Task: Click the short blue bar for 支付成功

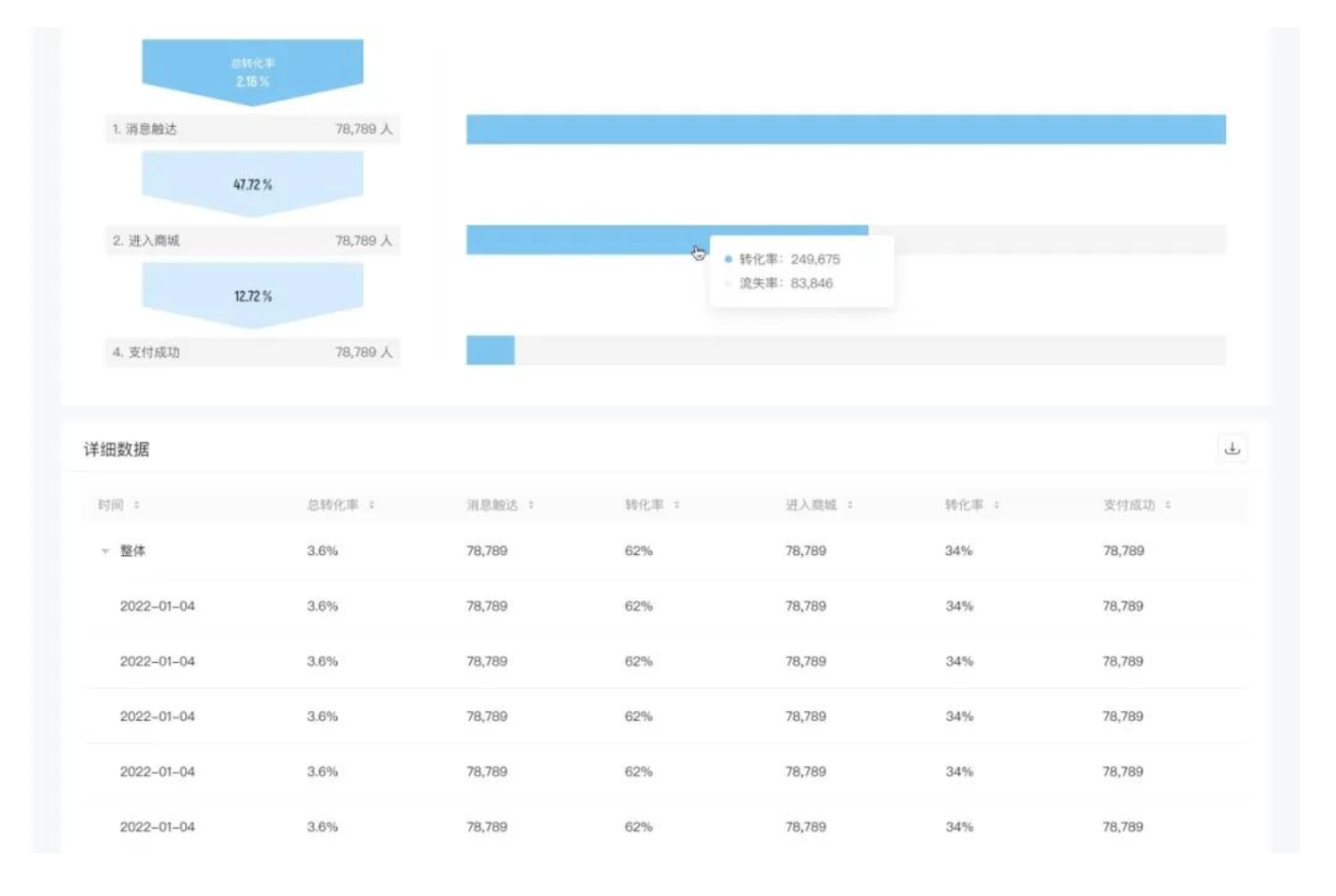Action: pos(490,350)
